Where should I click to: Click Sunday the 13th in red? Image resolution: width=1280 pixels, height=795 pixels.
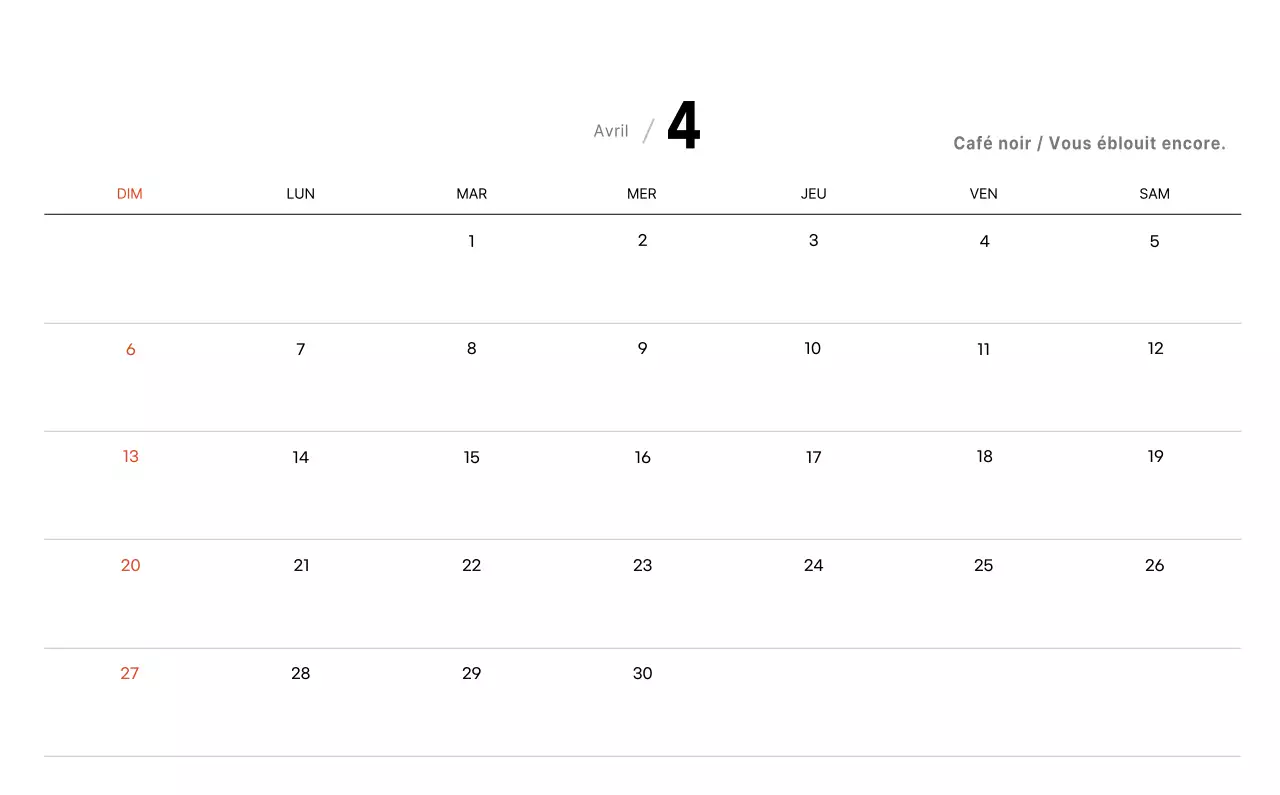130,457
